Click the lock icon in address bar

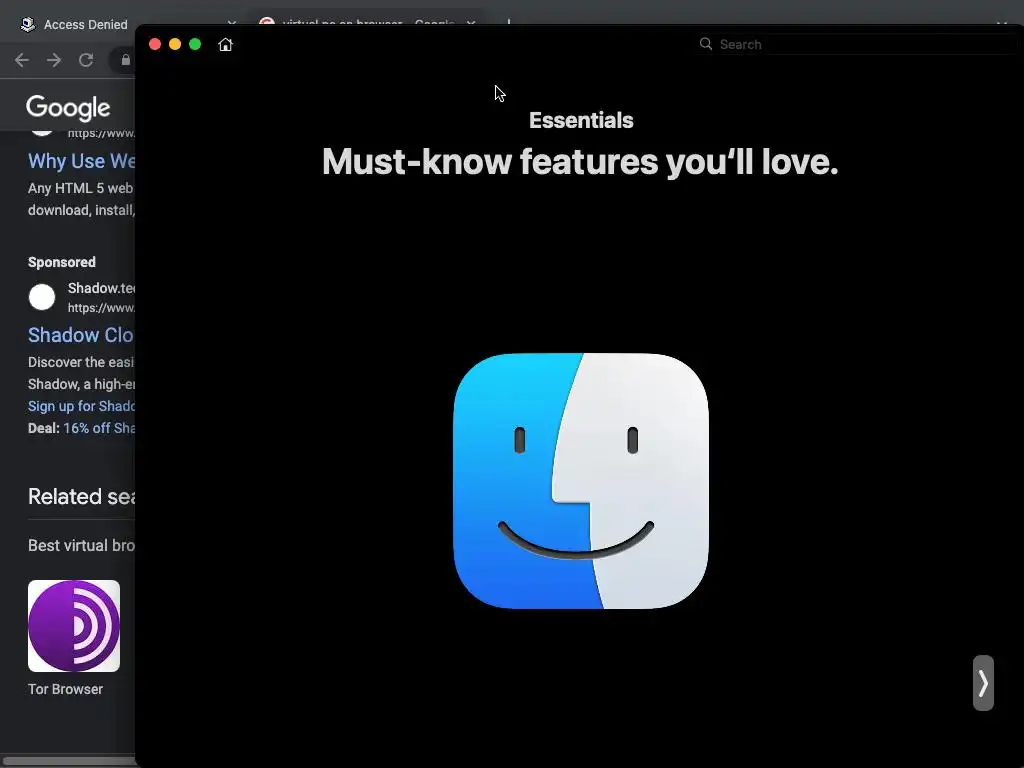(125, 60)
